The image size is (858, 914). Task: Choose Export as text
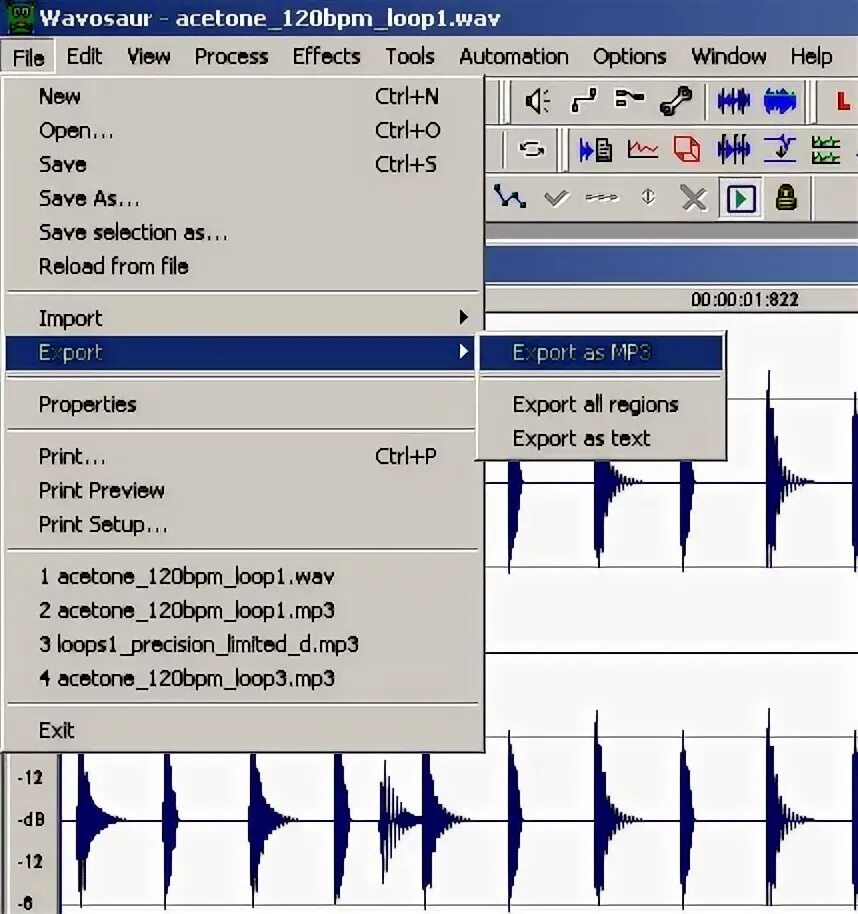click(602, 438)
